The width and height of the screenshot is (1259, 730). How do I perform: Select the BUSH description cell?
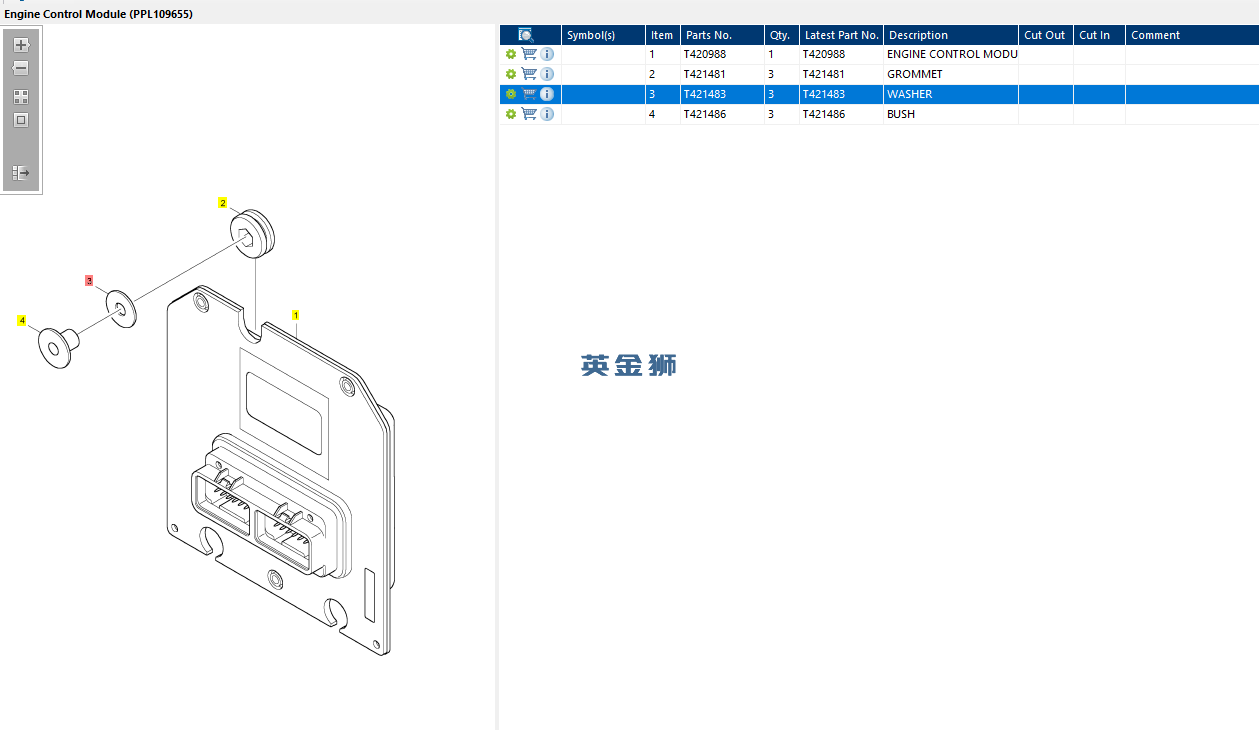click(x=951, y=114)
